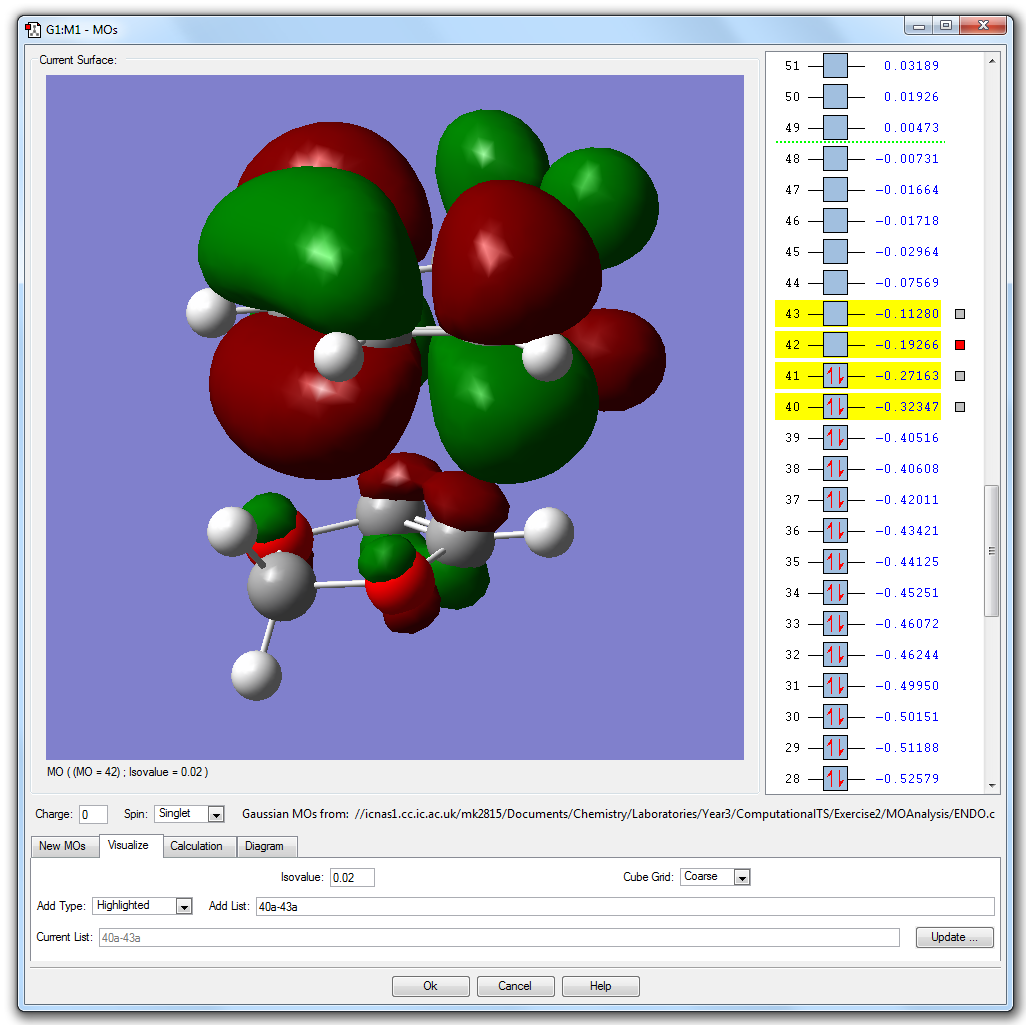1026x1028 pixels.
Task: Click energy value 0.03189
Action: 911,66
